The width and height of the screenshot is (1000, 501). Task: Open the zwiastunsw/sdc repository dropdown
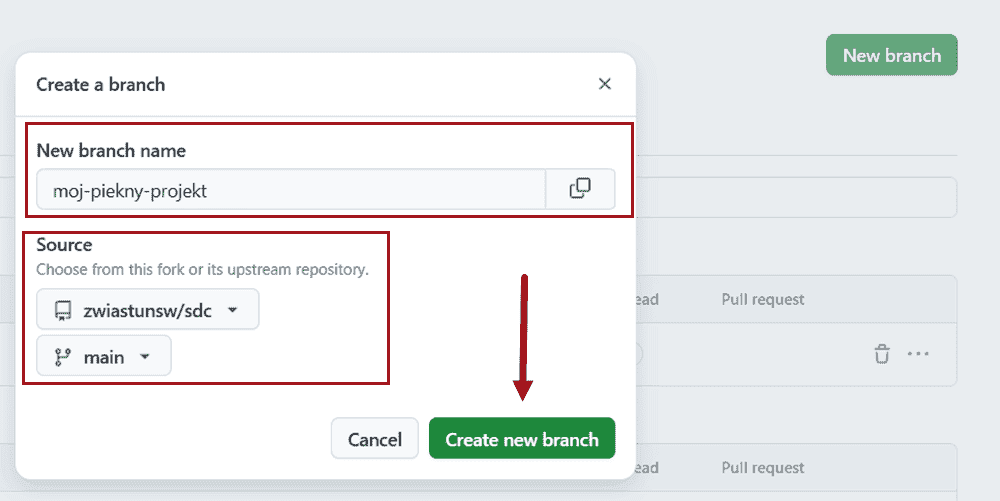pyautogui.click(x=148, y=310)
